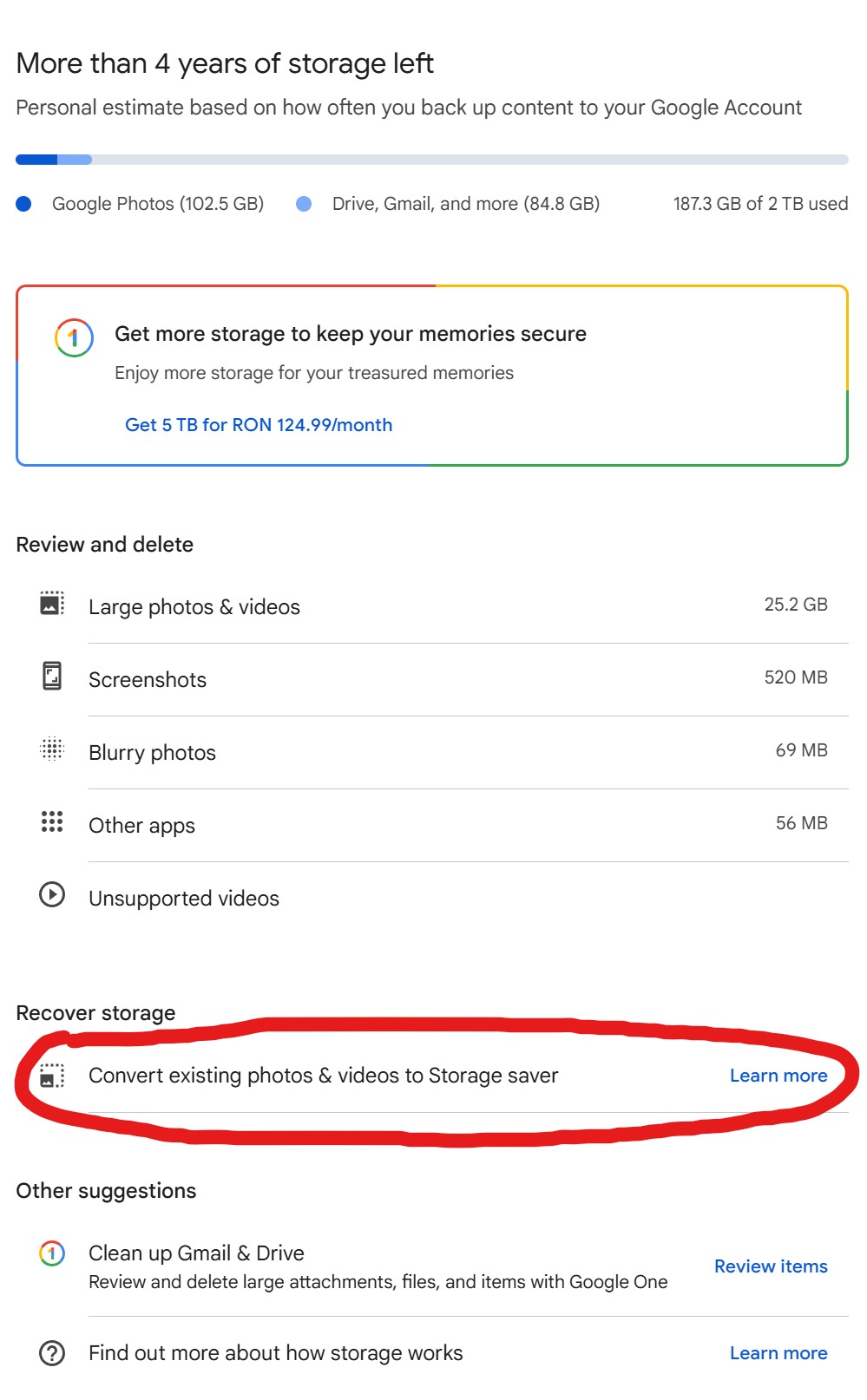Click the question mark help icon
The height and width of the screenshot is (1400, 867).
[x=52, y=1353]
